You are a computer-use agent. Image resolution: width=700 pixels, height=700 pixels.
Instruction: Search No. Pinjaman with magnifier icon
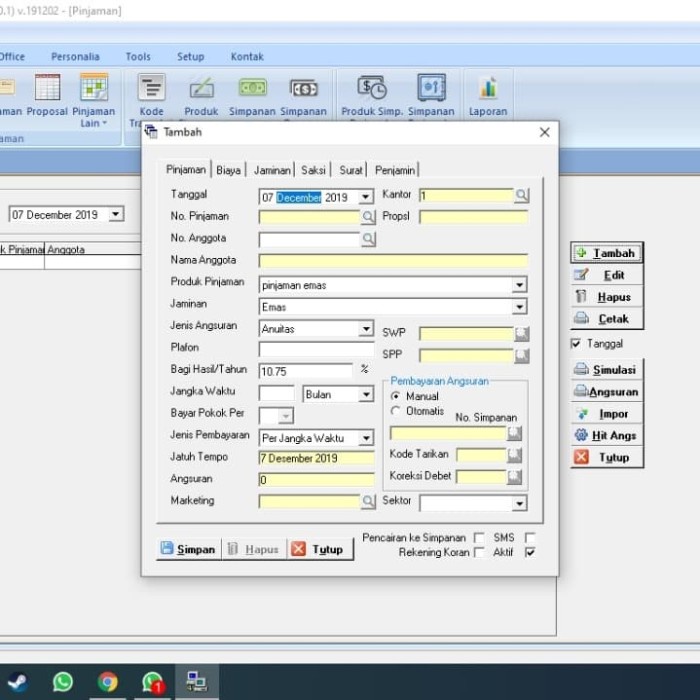click(x=368, y=217)
